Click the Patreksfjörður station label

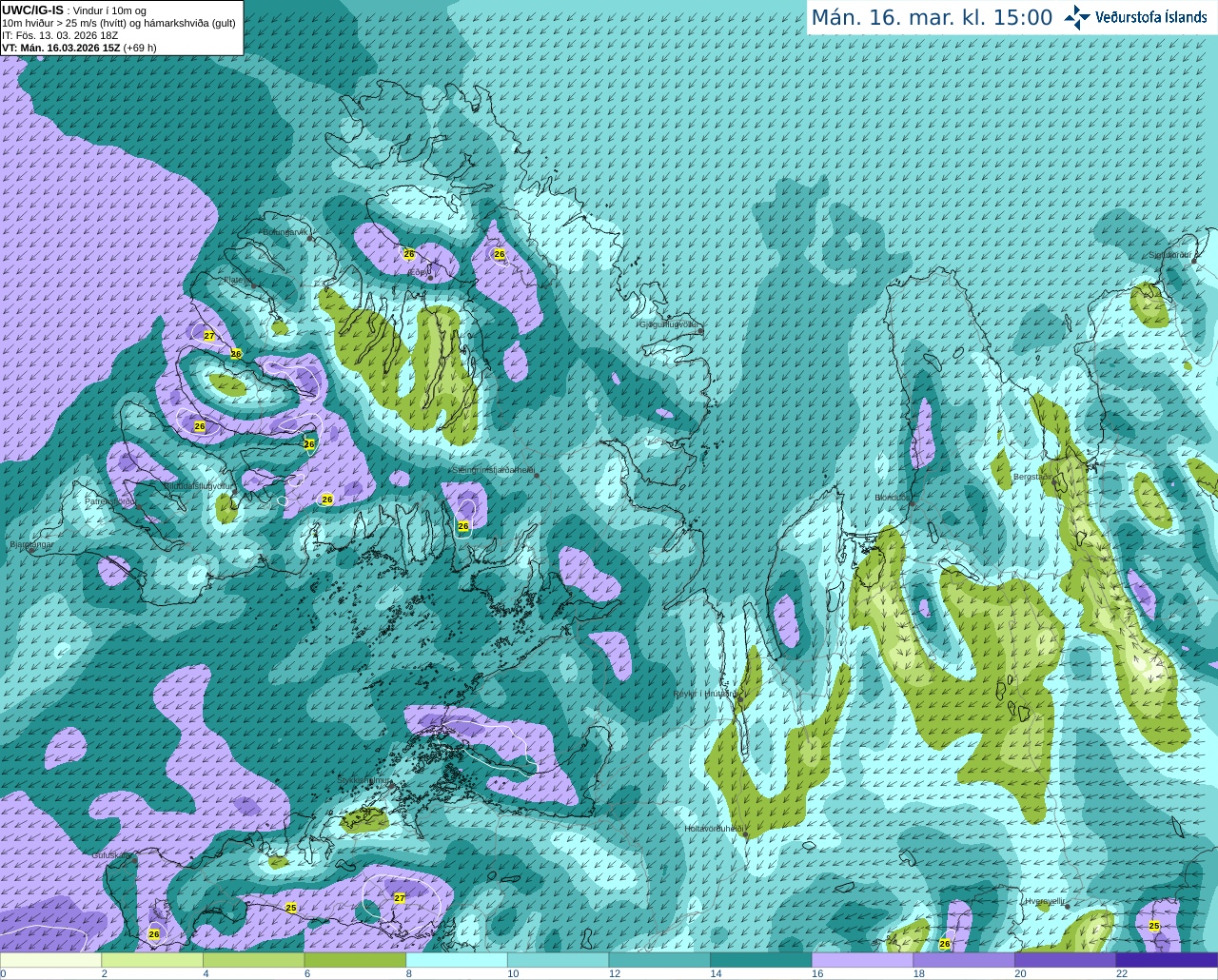(x=109, y=500)
